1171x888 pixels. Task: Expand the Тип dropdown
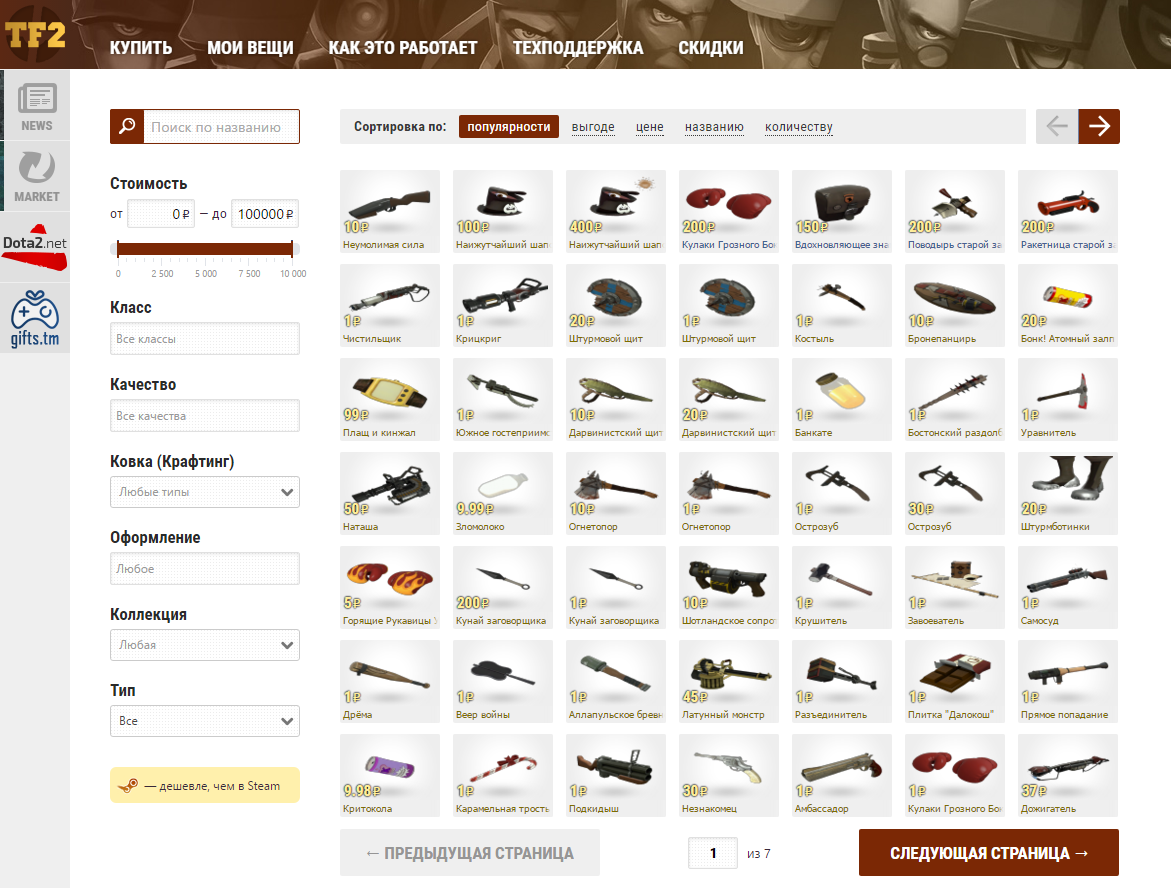pyautogui.click(x=205, y=721)
